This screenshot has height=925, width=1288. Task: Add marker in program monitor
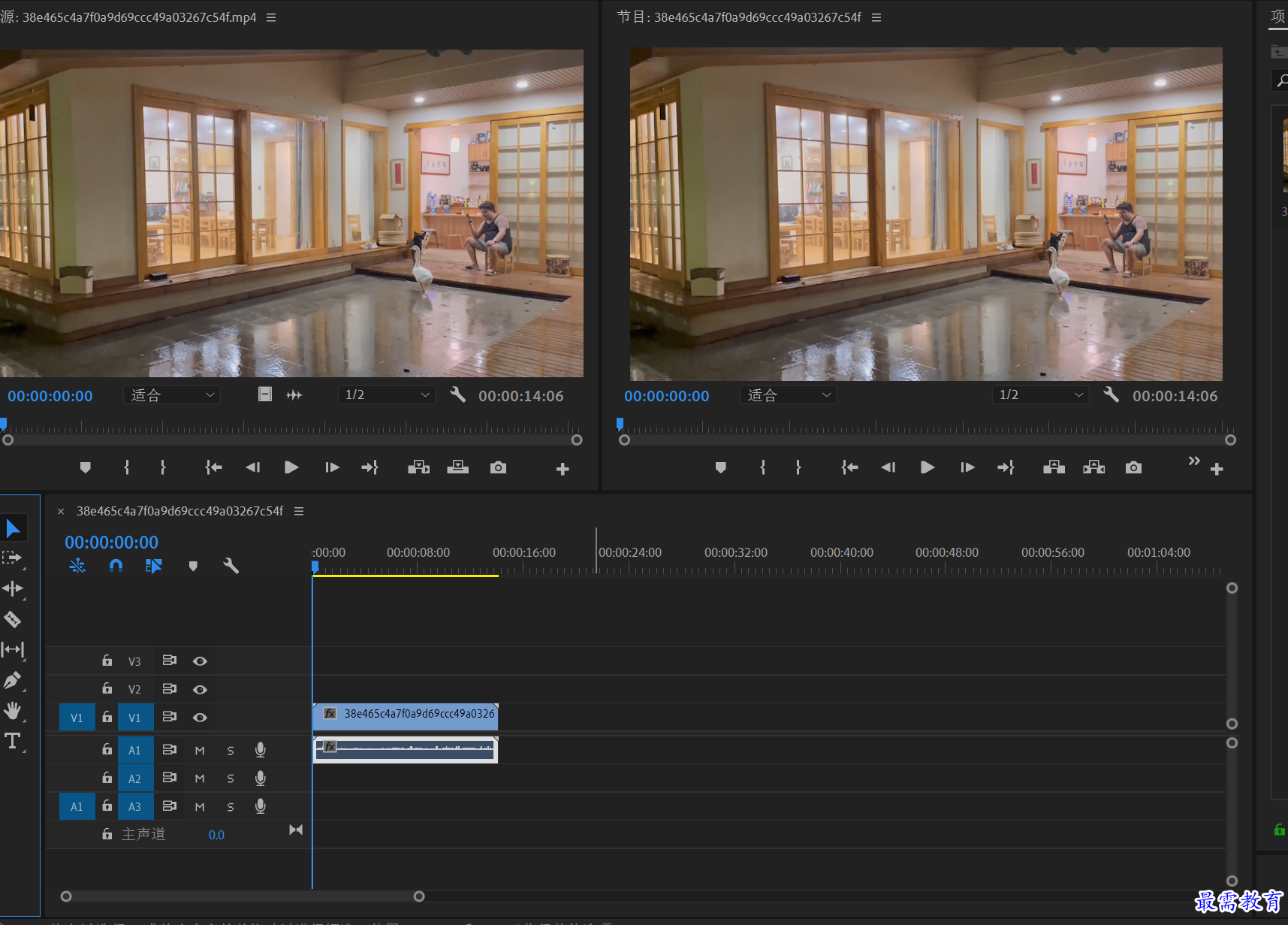(x=721, y=467)
